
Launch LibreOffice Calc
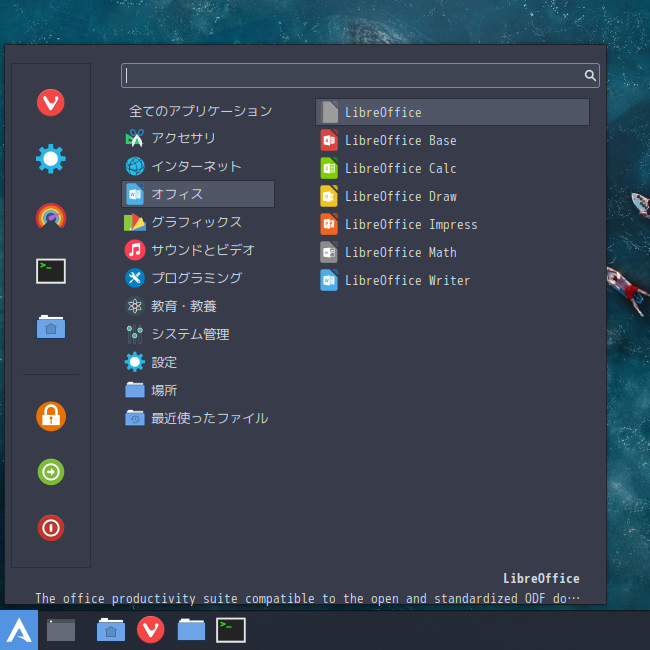pyautogui.click(x=452, y=168)
